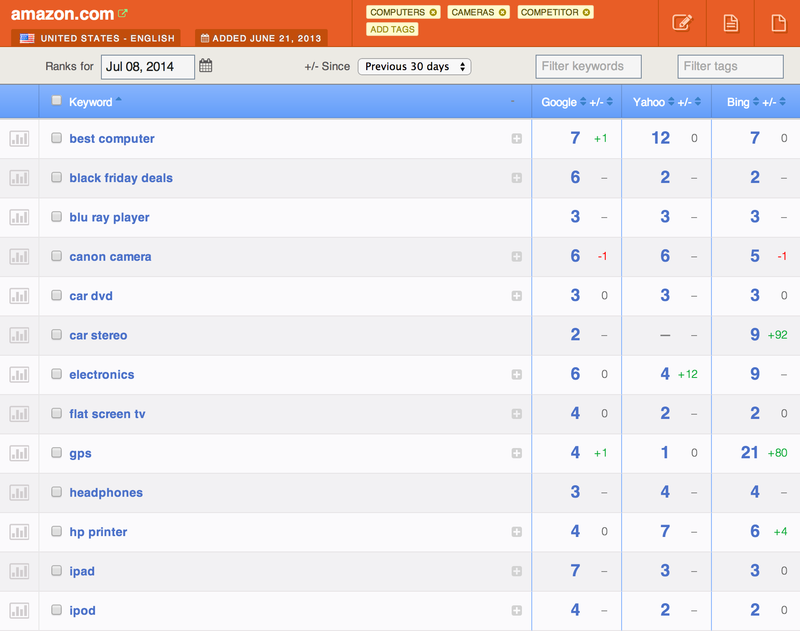The image size is (800, 631).
Task: Expand plus icon on best computer row
Action: pos(516,138)
